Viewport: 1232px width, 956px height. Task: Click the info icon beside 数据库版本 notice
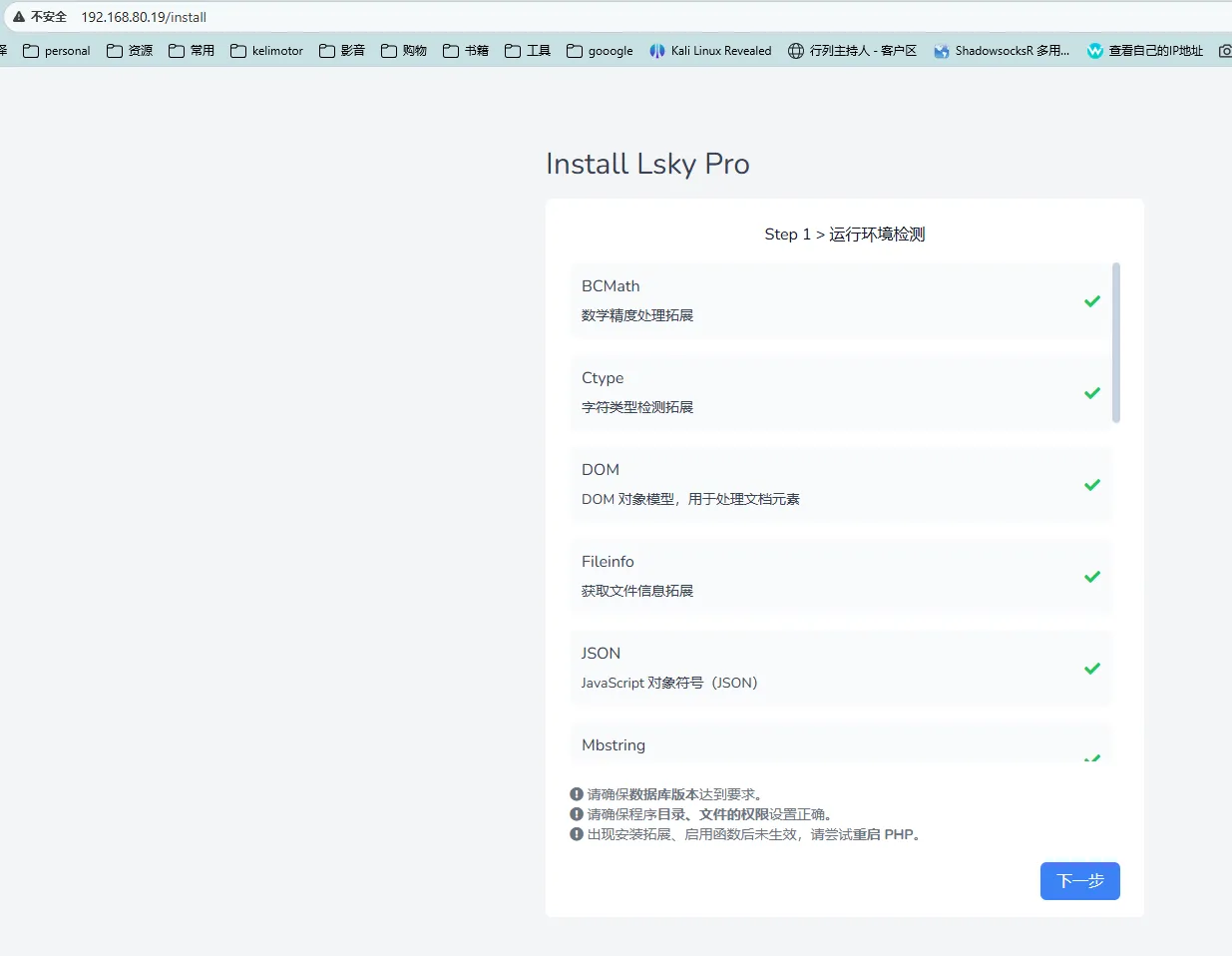pyautogui.click(x=577, y=794)
